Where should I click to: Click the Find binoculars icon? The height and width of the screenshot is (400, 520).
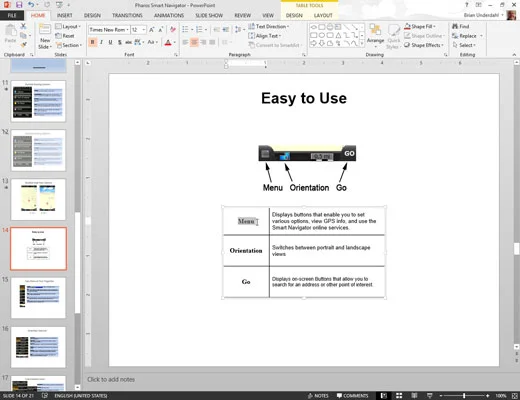coord(455,26)
